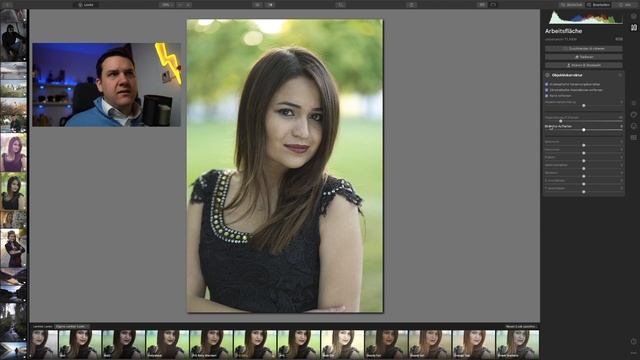Open the Eigene Luminar Looks dropdown
The width and height of the screenshot is (640, 360).
coord(71,327)
